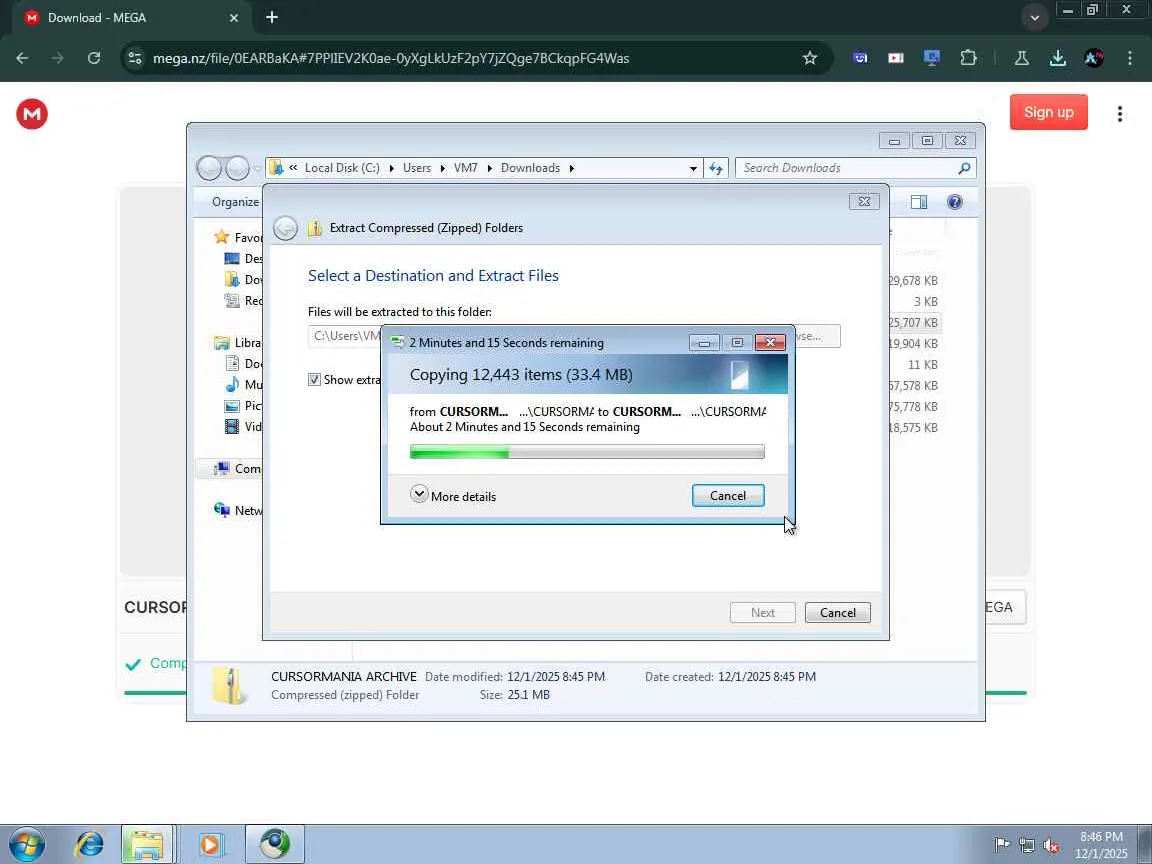The image size is (1152, 864).
Task: Go back in Chrome browser
Action: point(22,58)
